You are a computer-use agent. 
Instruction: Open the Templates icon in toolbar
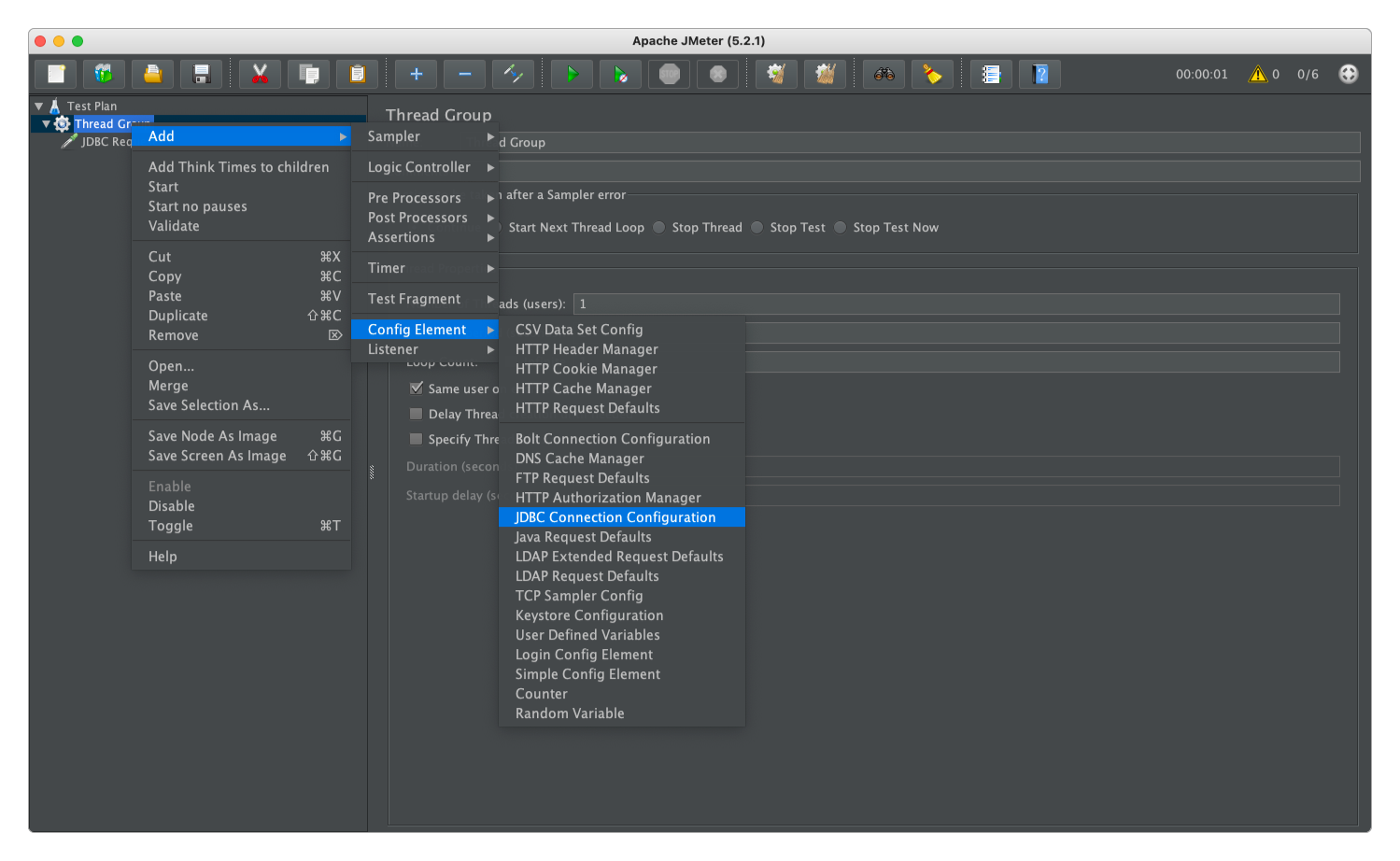tap(105, 74)
